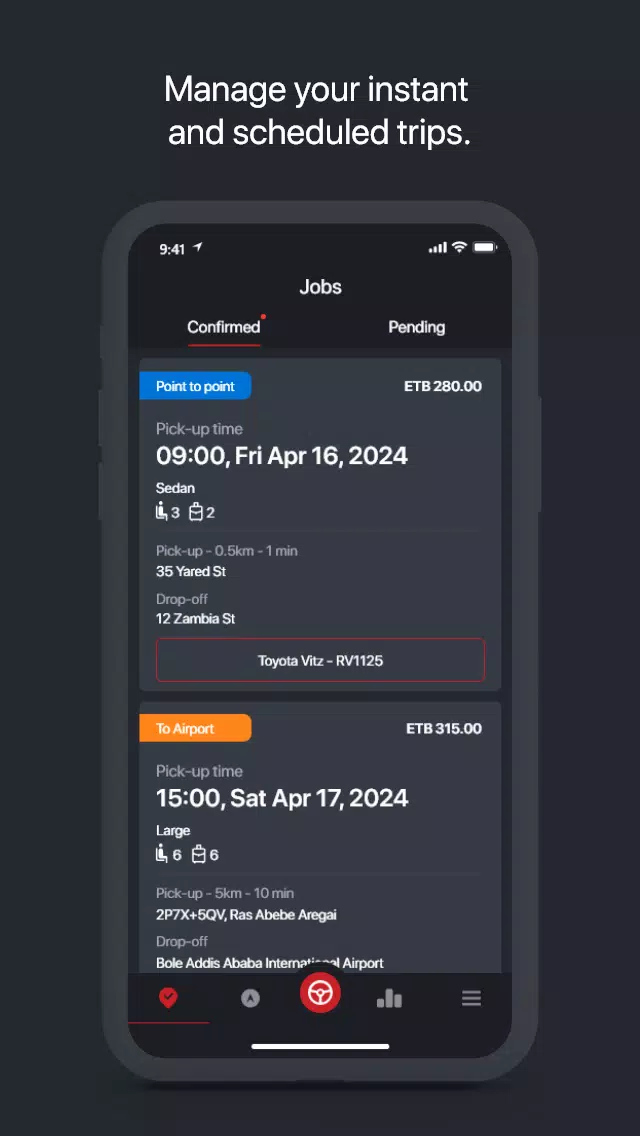Tap the luggage icon on Large job
Viewport: 640px width, 1136px height.
point(199,854)
